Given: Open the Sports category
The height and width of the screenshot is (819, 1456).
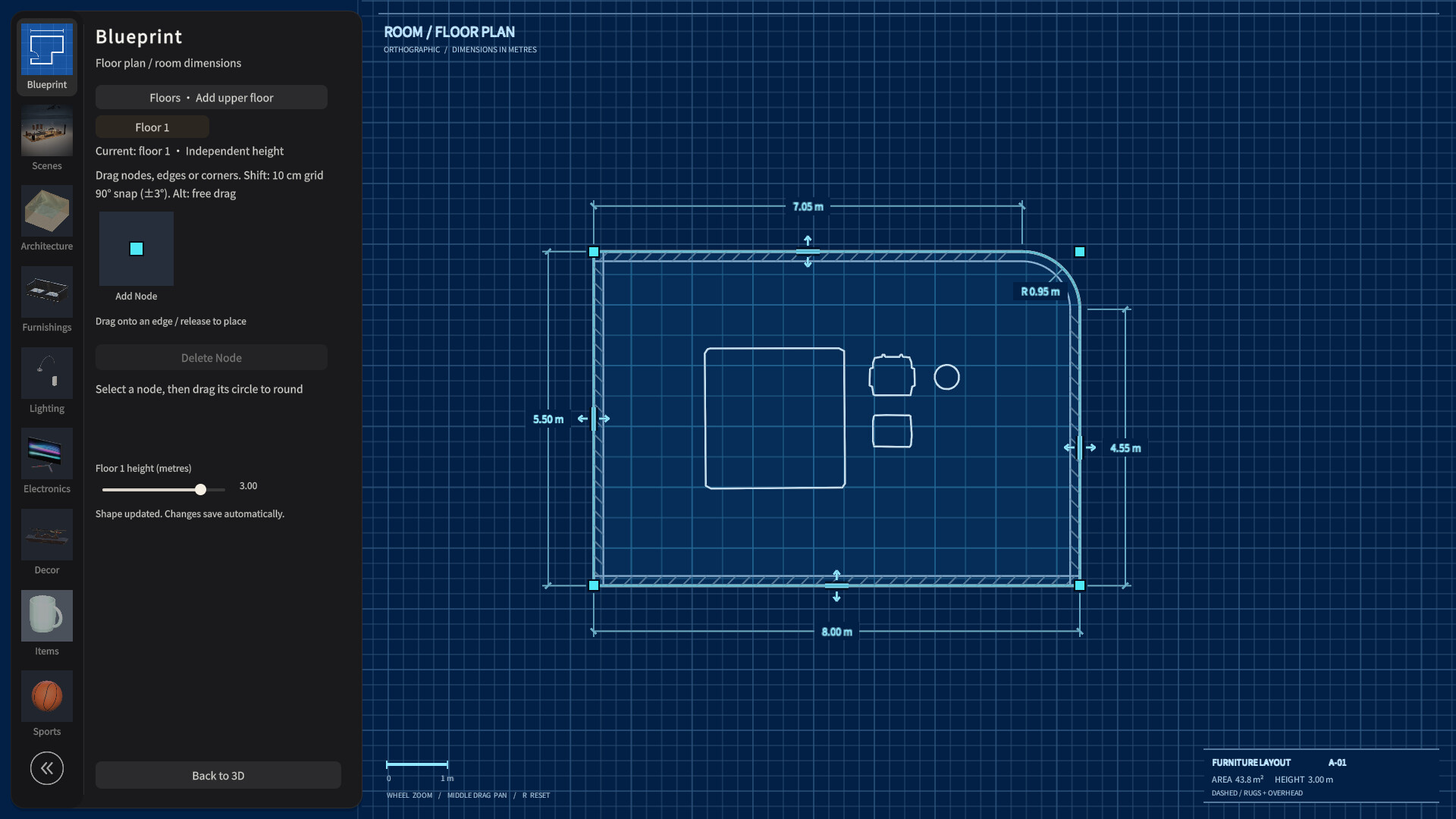Looking at the screenshot, I should (47, 704).
